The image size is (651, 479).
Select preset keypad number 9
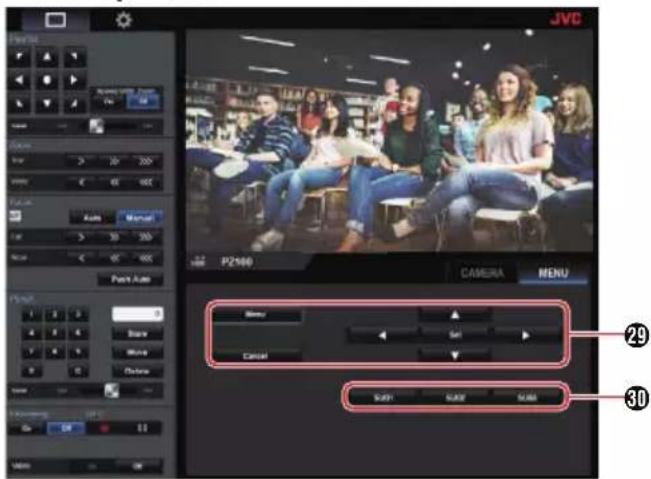pyautogui.click(x=78, y=352)
